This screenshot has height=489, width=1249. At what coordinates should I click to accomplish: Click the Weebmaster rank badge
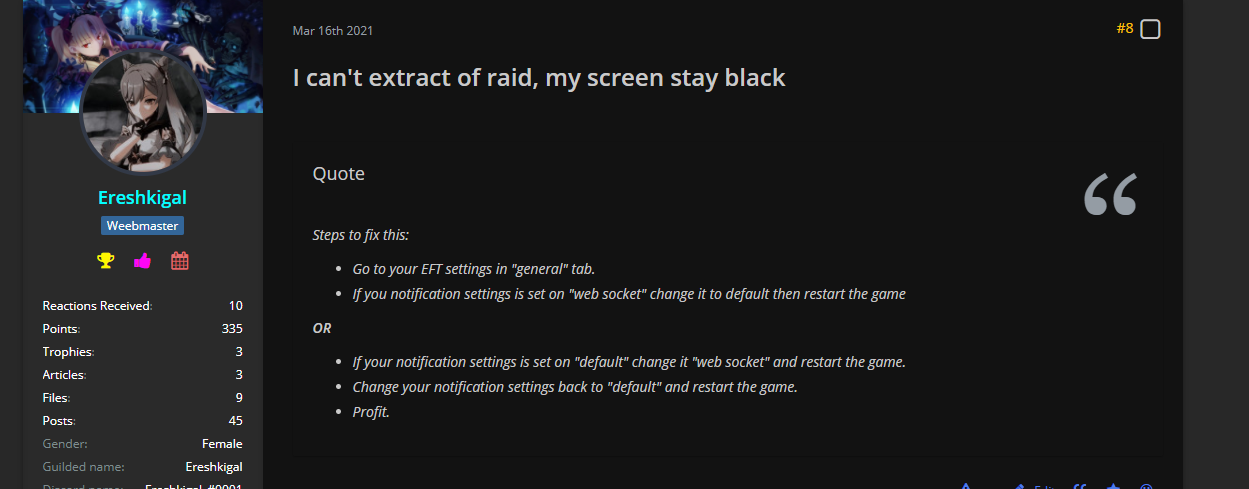coord(142,226)
